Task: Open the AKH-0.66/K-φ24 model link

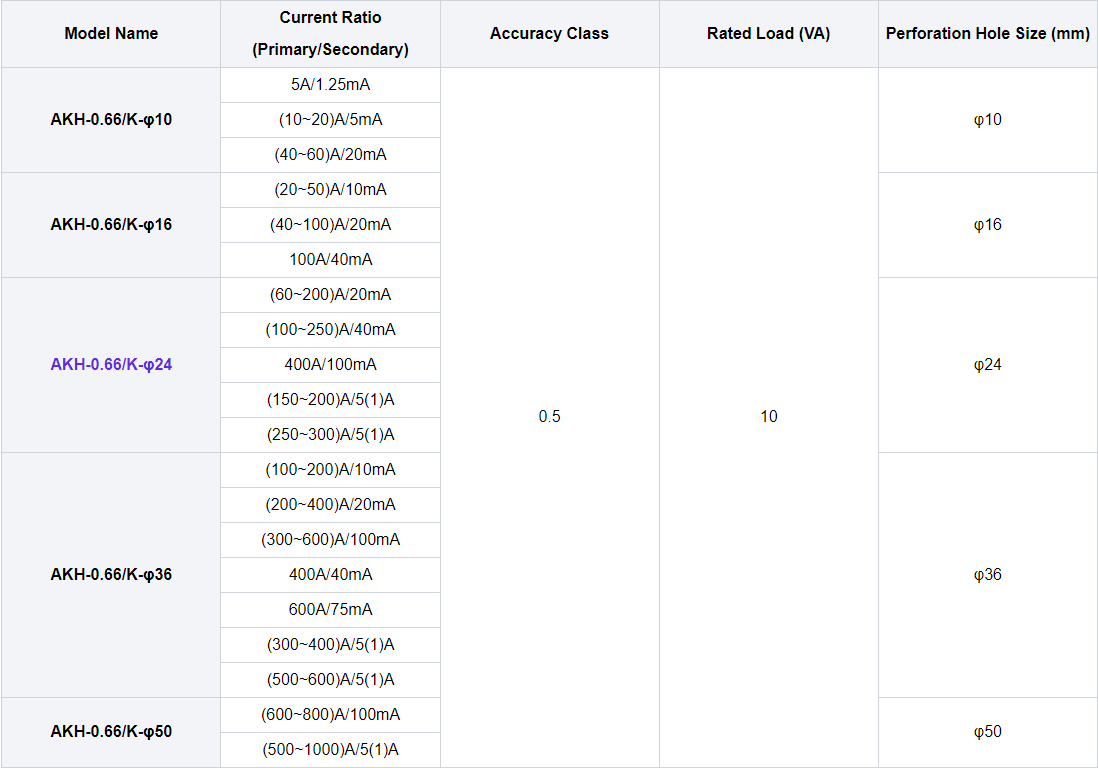Action: pos(110,364)
